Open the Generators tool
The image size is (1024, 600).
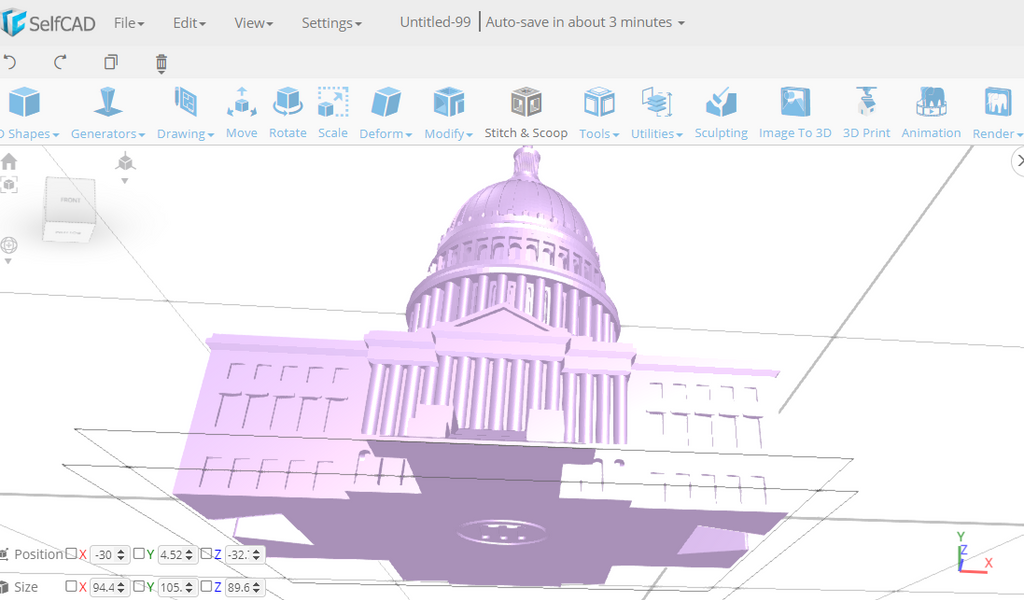click(x=108, y=103)
